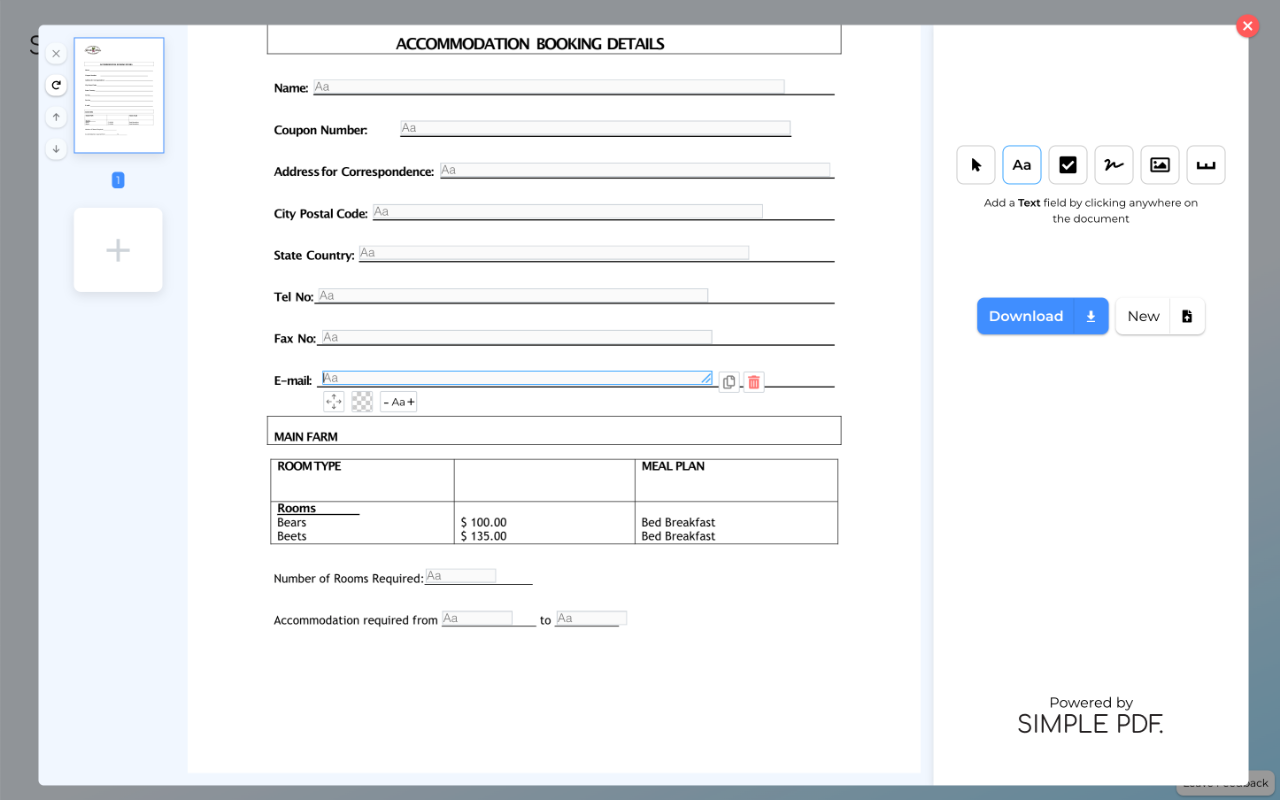Click the "Accommodation required from" label
1280x800 pixels.
pos(356,620)
